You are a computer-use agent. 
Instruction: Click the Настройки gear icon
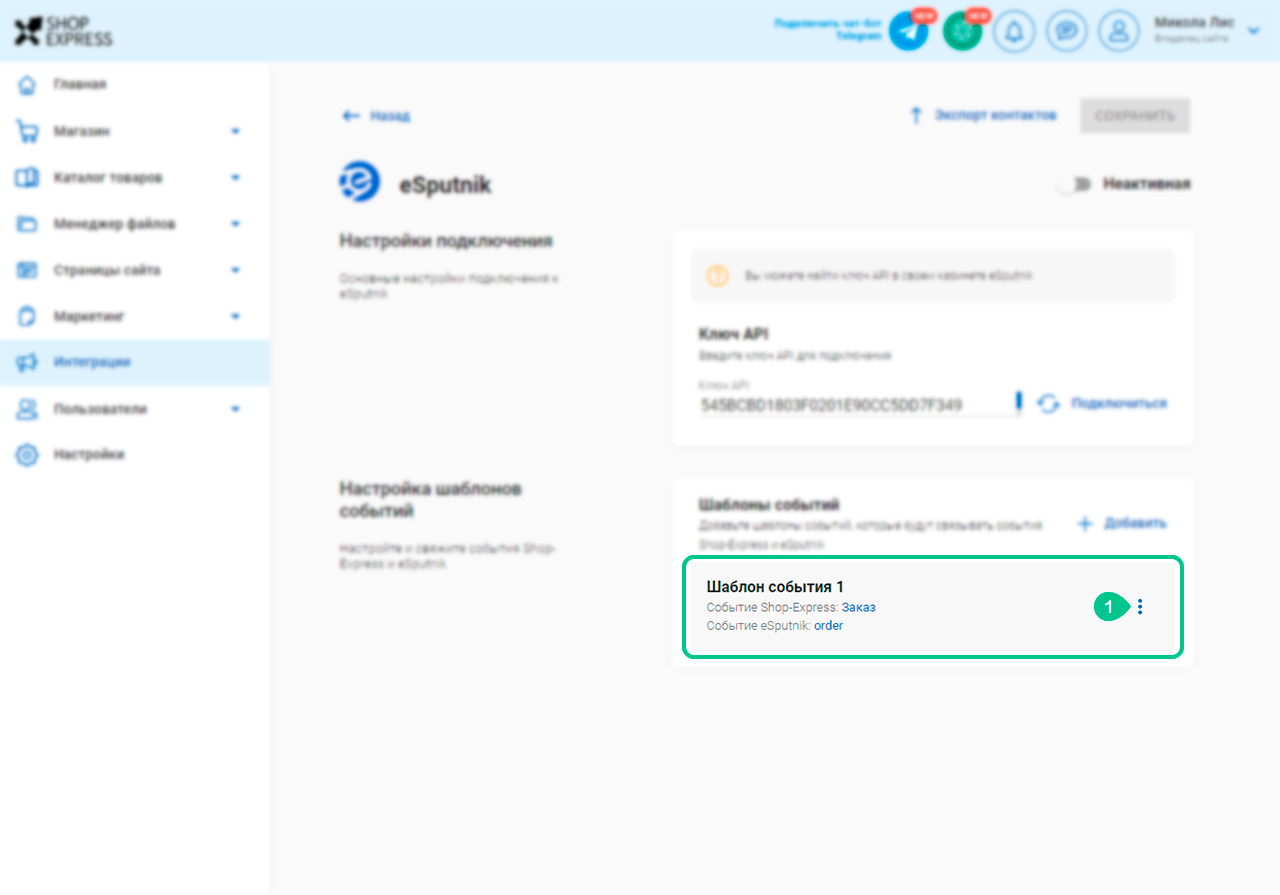(x=27, y=455)
